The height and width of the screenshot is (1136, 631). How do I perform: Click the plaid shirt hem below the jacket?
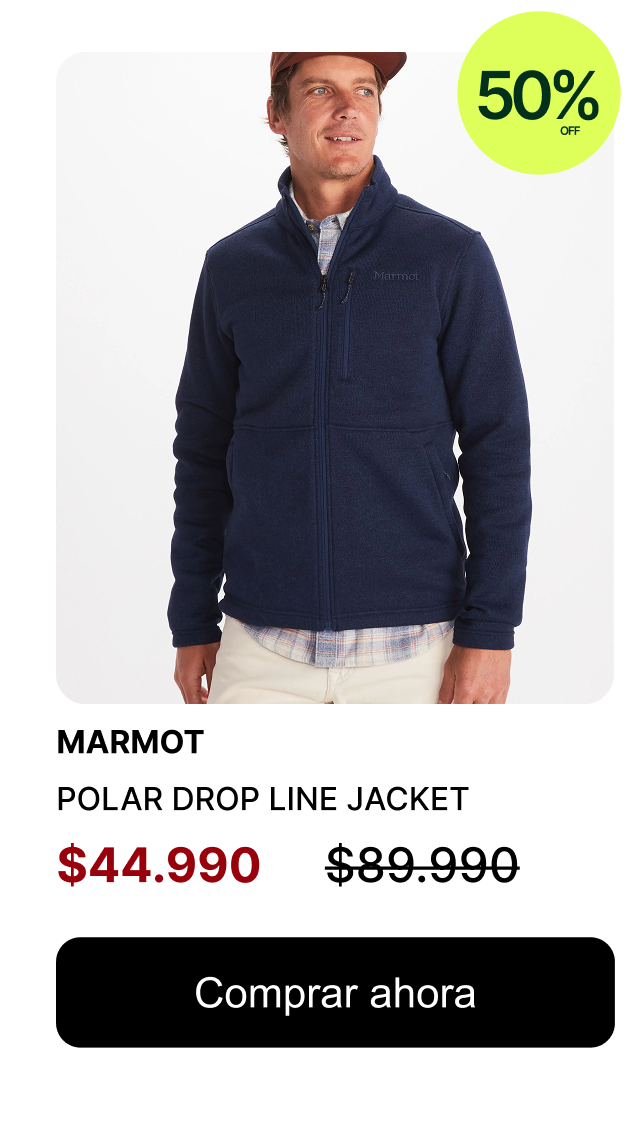[x=348, y=643]
